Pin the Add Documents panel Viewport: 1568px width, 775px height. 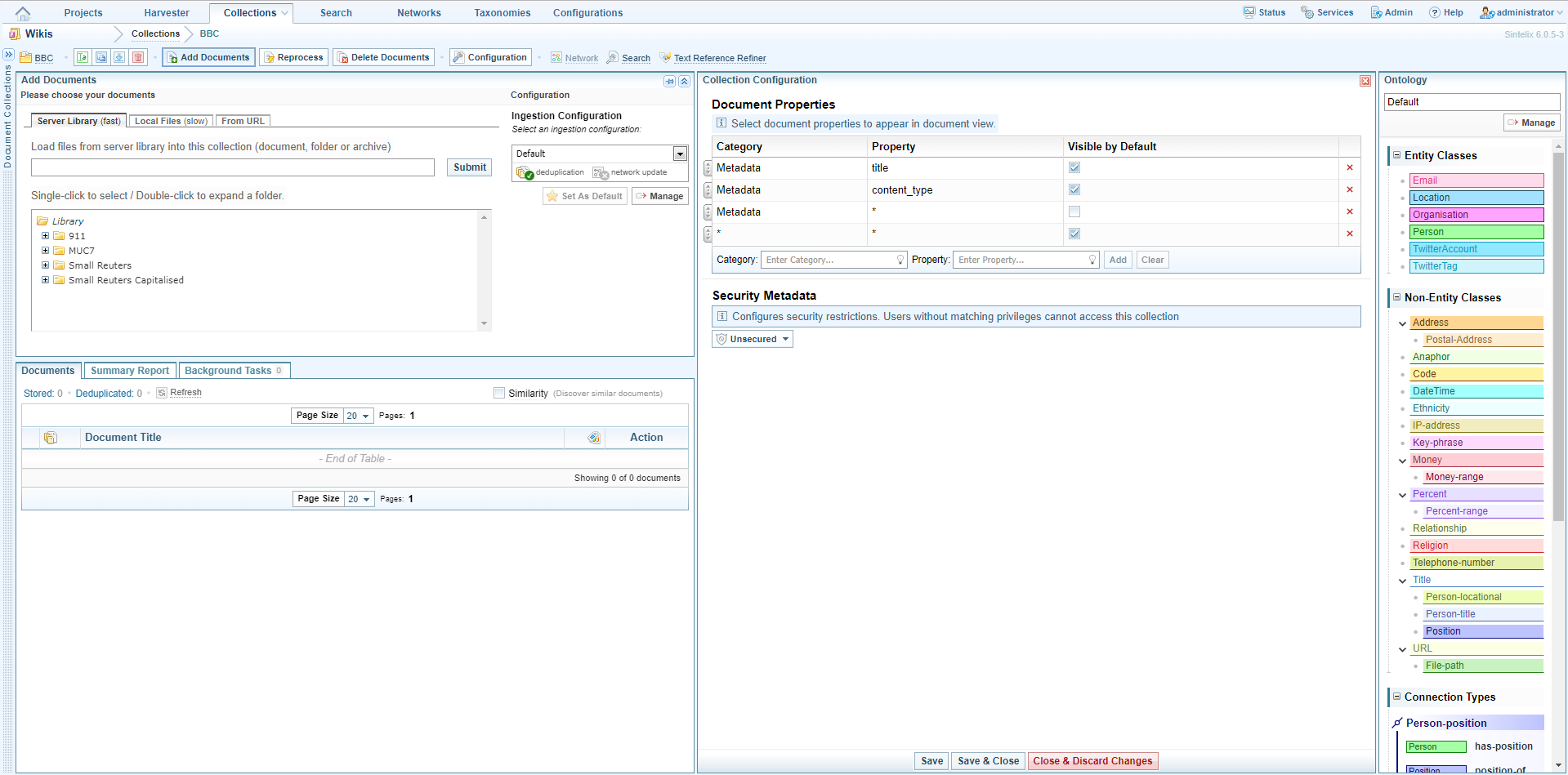669,81
